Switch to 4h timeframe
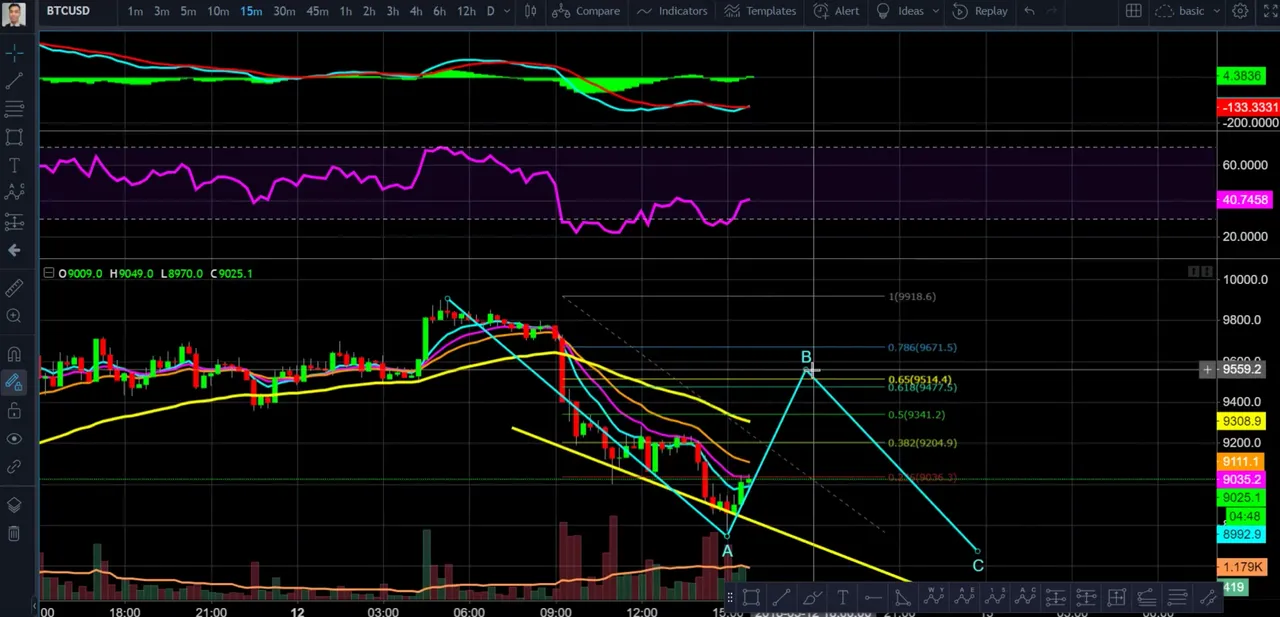The width and height of the screenshot is (1280, 617). (416, 11)
